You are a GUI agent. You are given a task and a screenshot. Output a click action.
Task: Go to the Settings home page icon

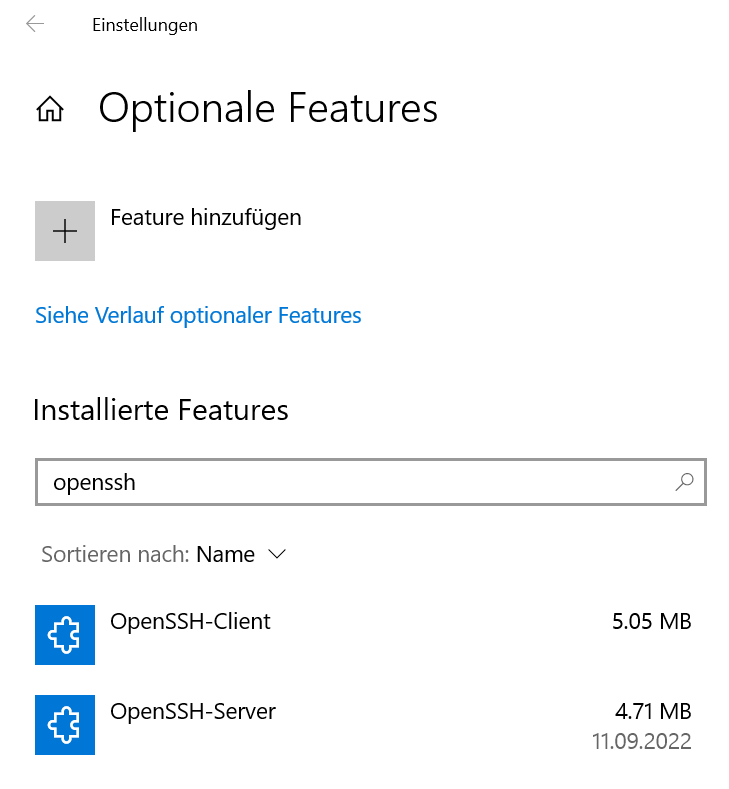tap(50, 109)
